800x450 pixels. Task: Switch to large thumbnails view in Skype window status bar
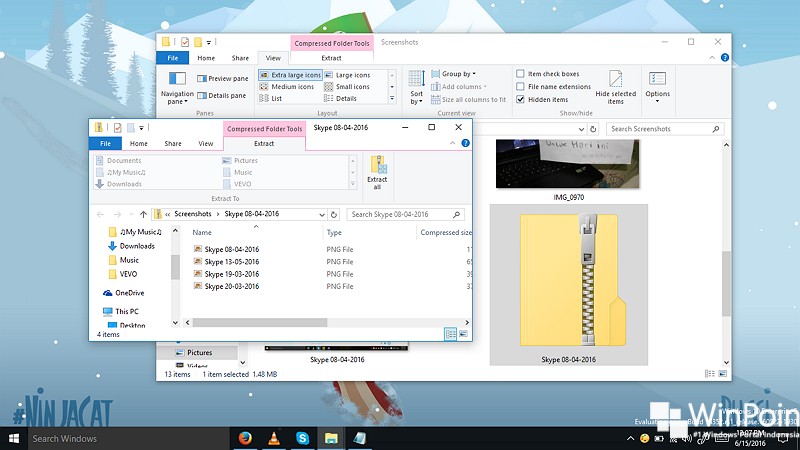click(x=463, y=334)
